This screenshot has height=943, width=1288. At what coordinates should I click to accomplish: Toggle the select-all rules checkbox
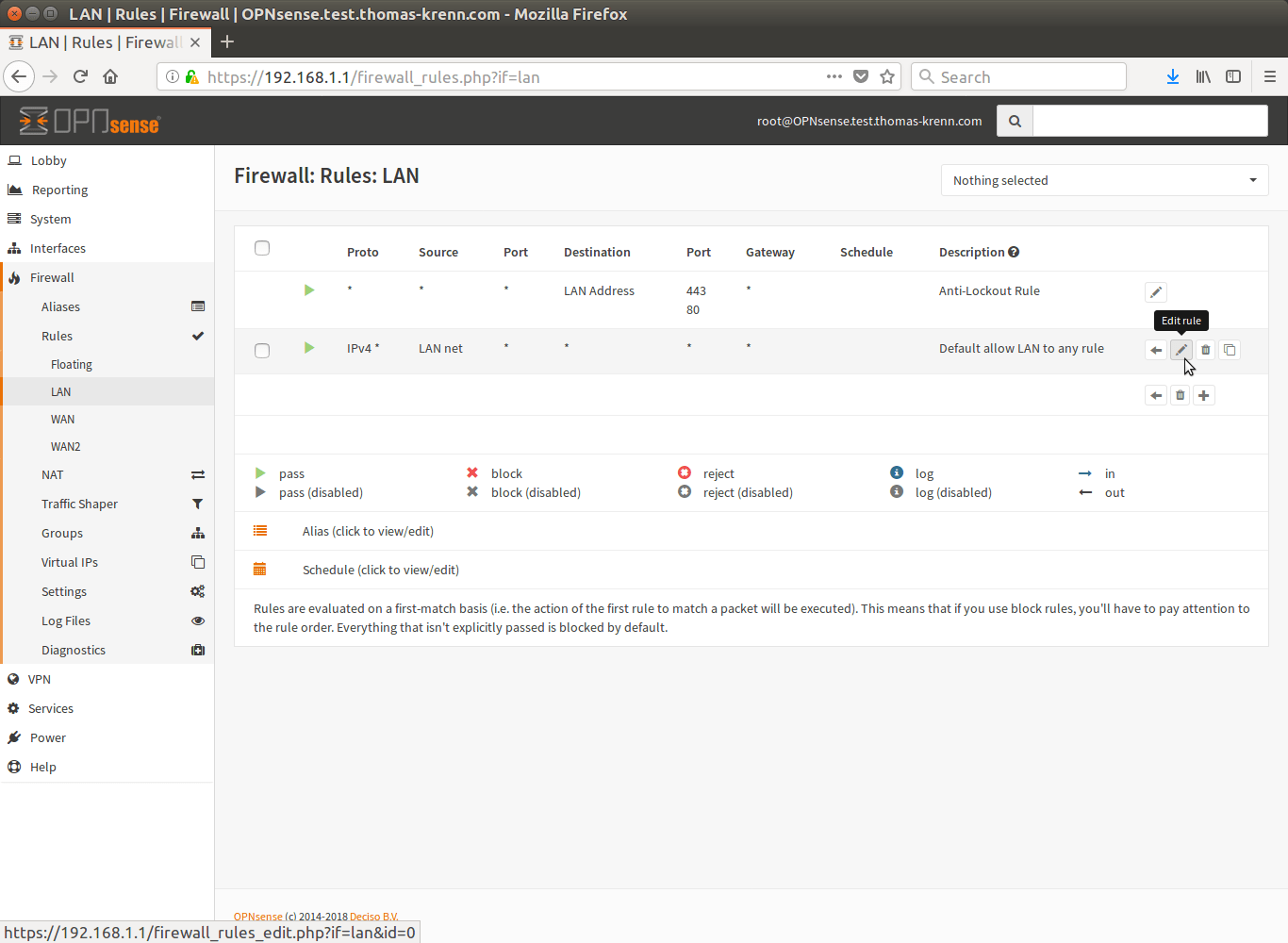(x=262, y=248)
